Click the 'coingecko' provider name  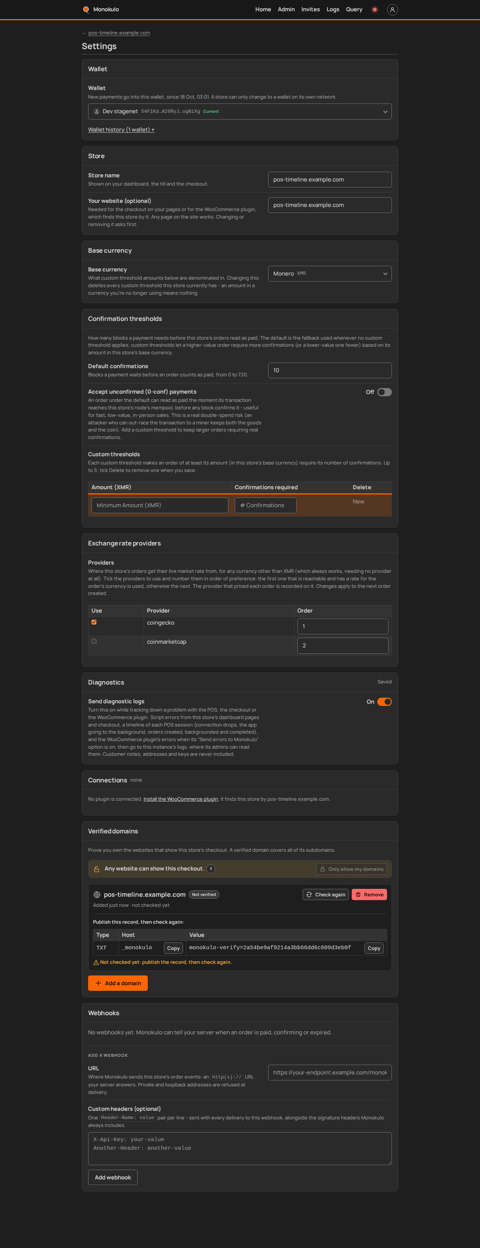pyautogui.click(x=161, y=622)
